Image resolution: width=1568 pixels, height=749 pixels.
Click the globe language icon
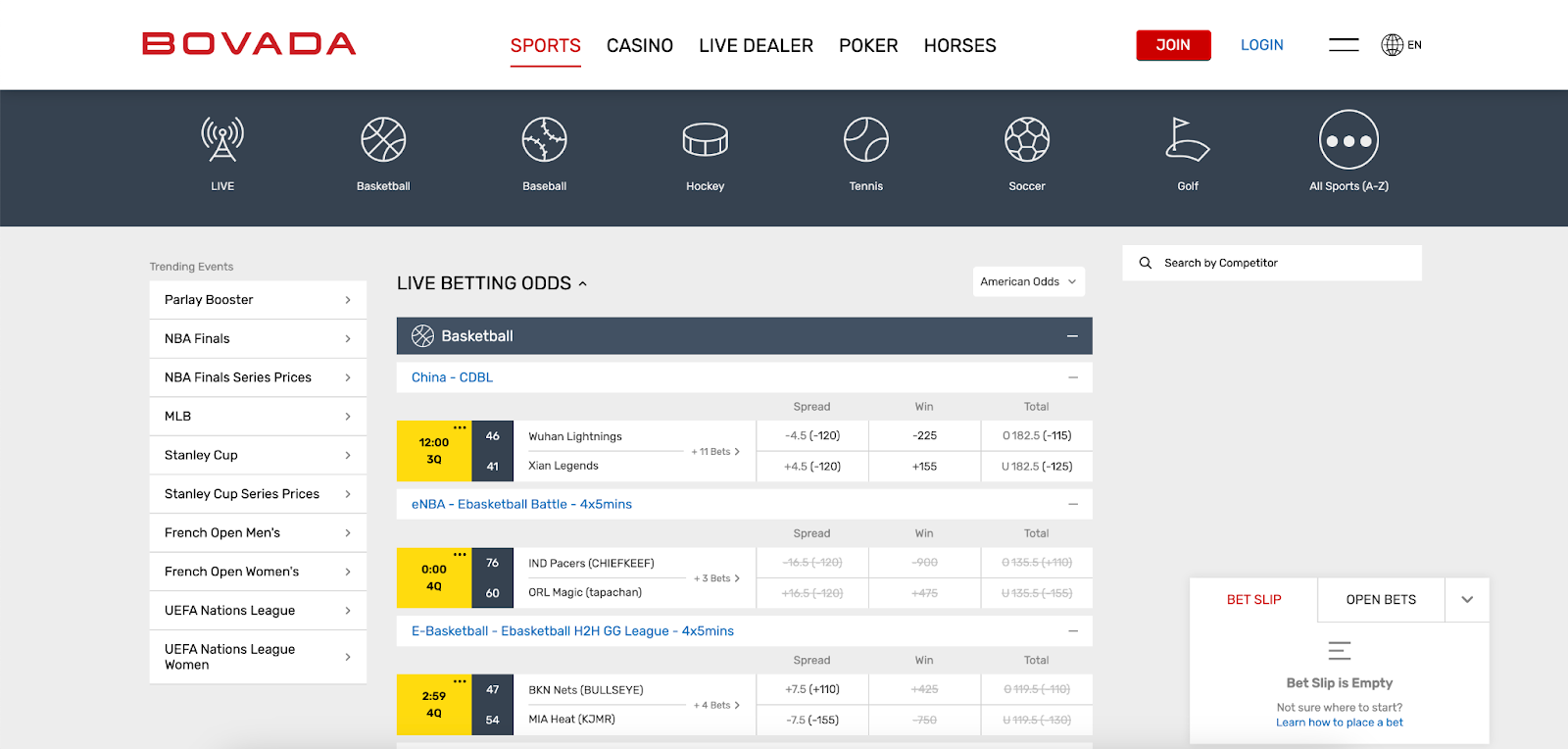pyautogui.click(x=1392, y=45)
